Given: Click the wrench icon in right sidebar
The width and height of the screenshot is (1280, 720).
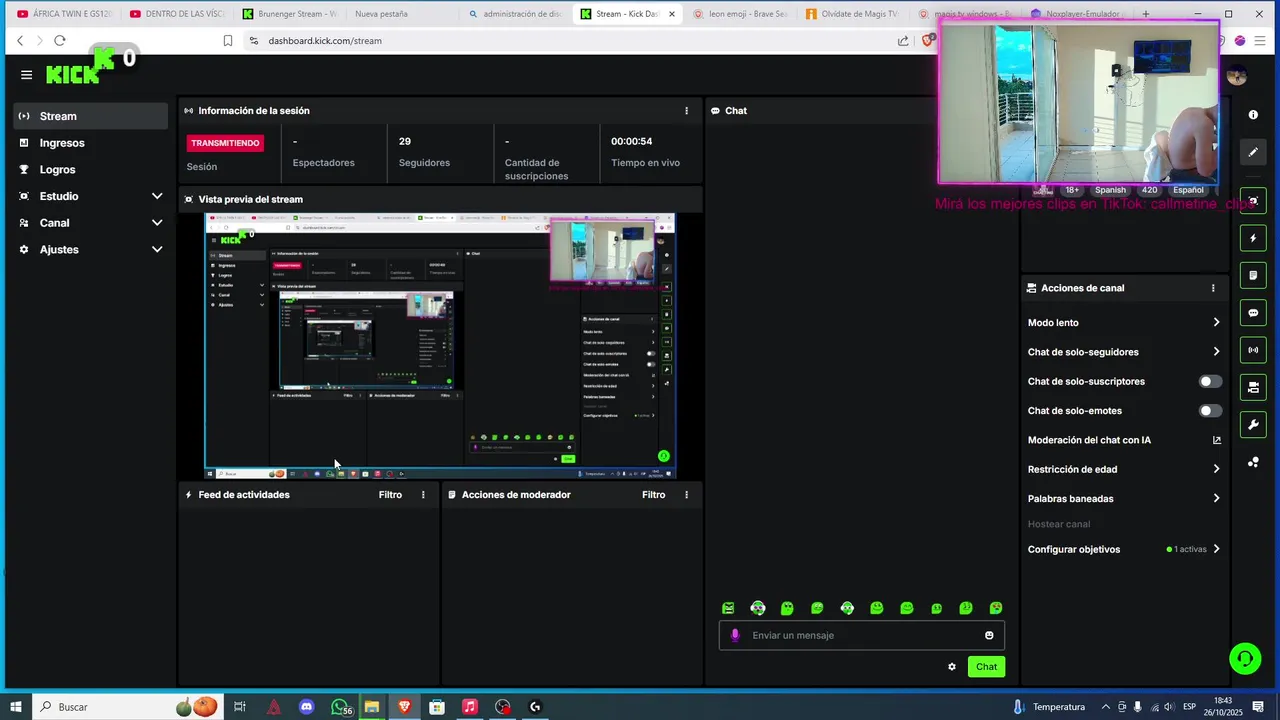Looking at the screenshot, I should tap(1253, 425).
